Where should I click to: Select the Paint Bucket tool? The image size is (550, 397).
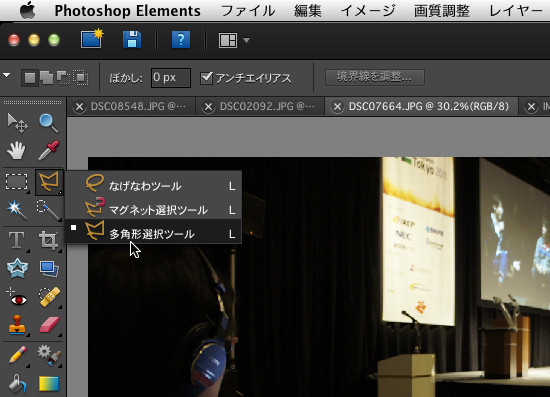point(17,383)
